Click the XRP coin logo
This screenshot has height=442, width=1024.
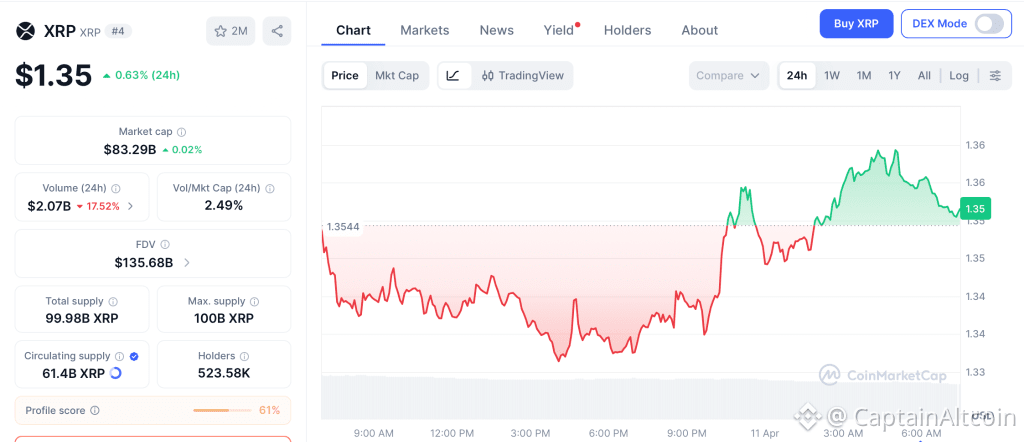pos(25,31)
